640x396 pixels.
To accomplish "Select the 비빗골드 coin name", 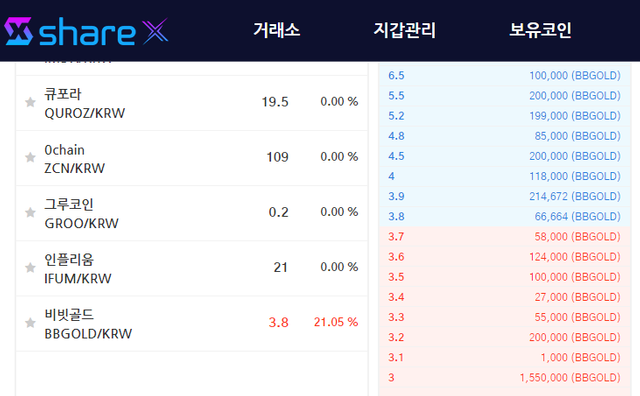I will click(x=69, y=315).
